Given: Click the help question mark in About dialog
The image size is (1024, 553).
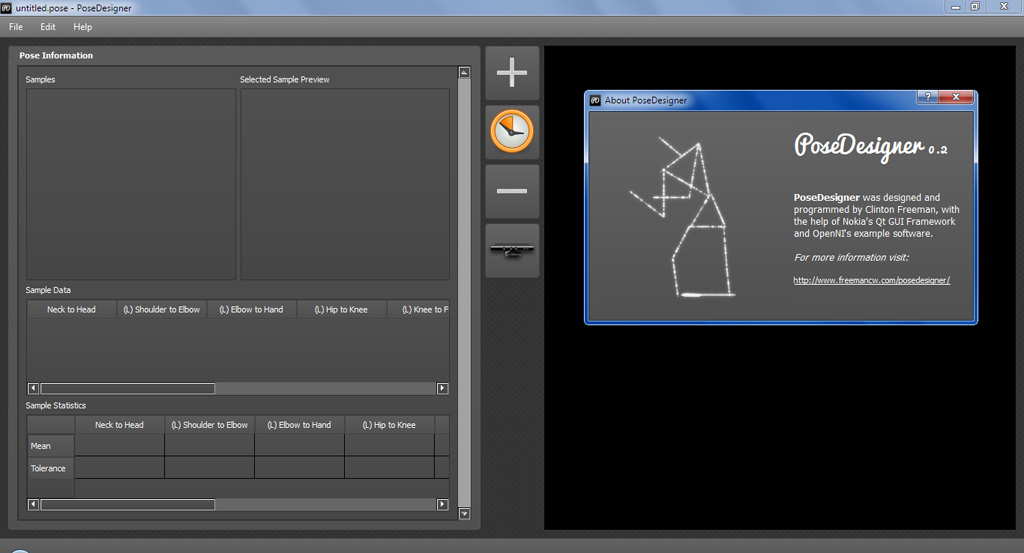Looking at the screenshot, I should pos(927,97).
